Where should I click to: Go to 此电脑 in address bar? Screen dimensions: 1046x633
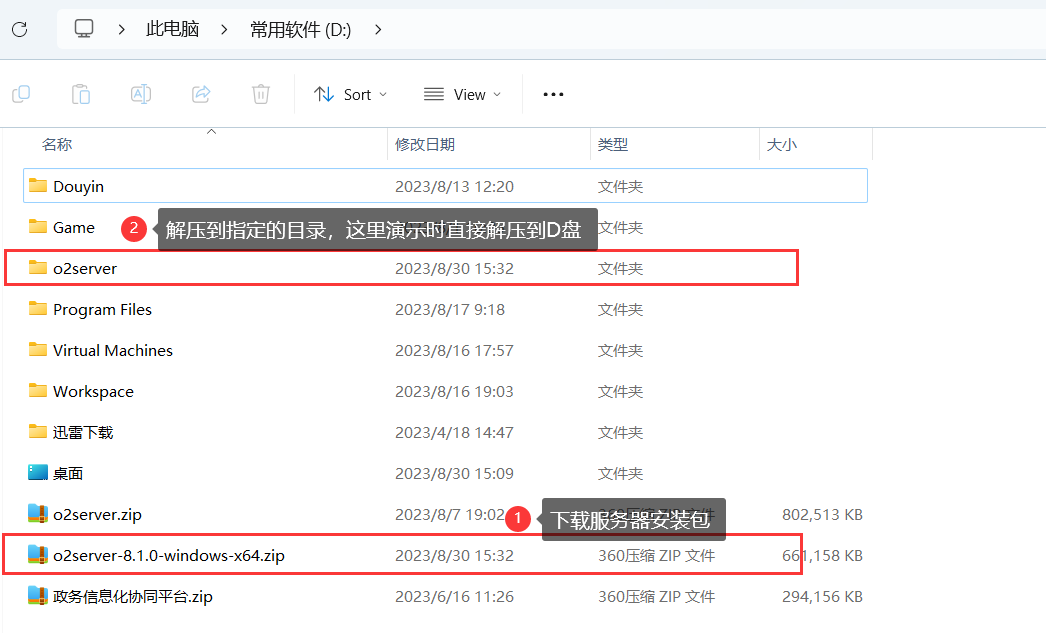173,29
